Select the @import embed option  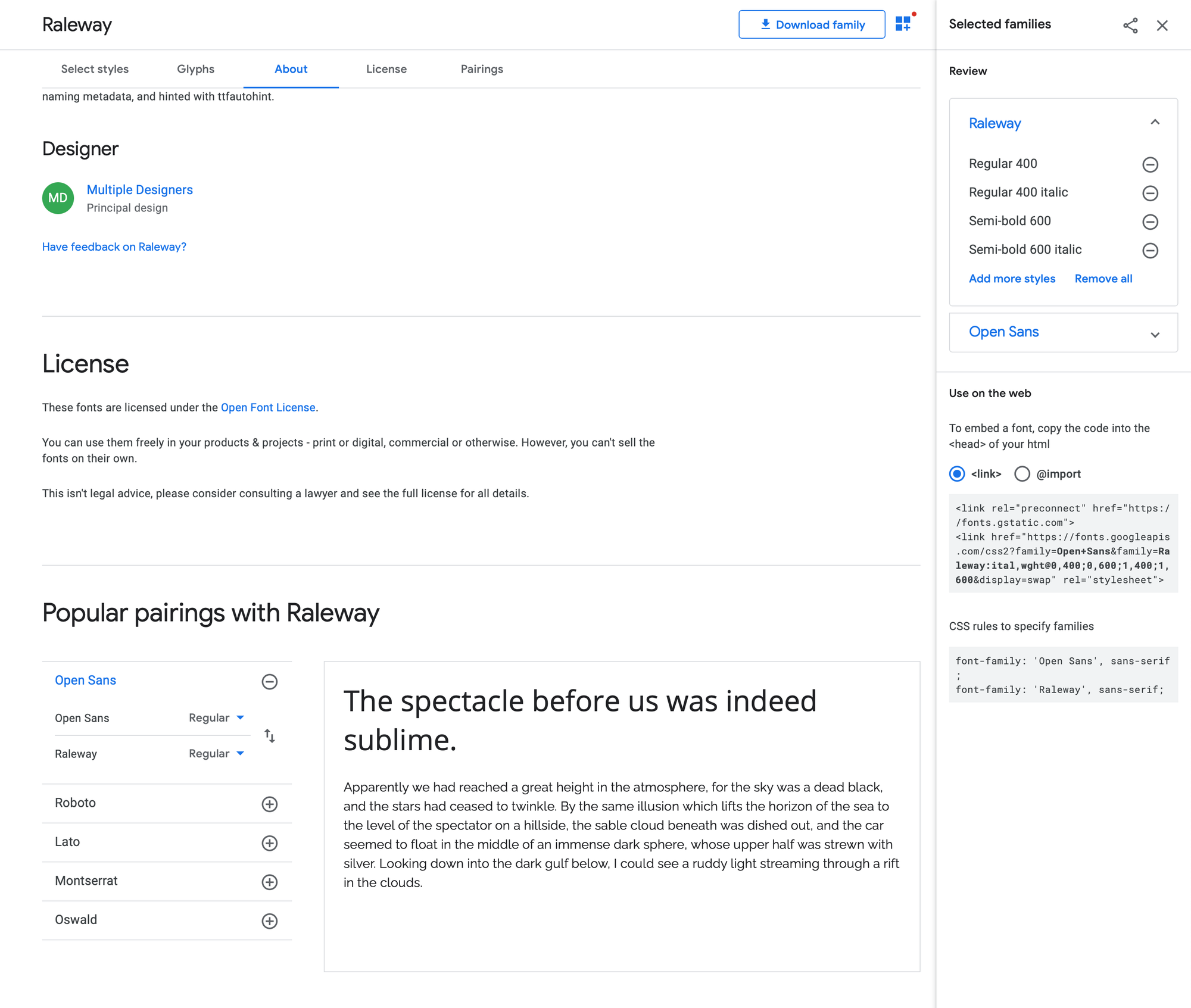1022,473
